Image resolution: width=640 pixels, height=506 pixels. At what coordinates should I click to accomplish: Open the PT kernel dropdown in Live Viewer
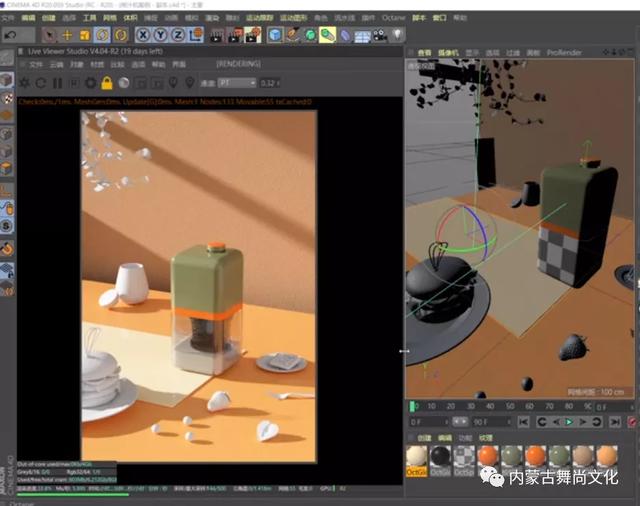point(237,83)
